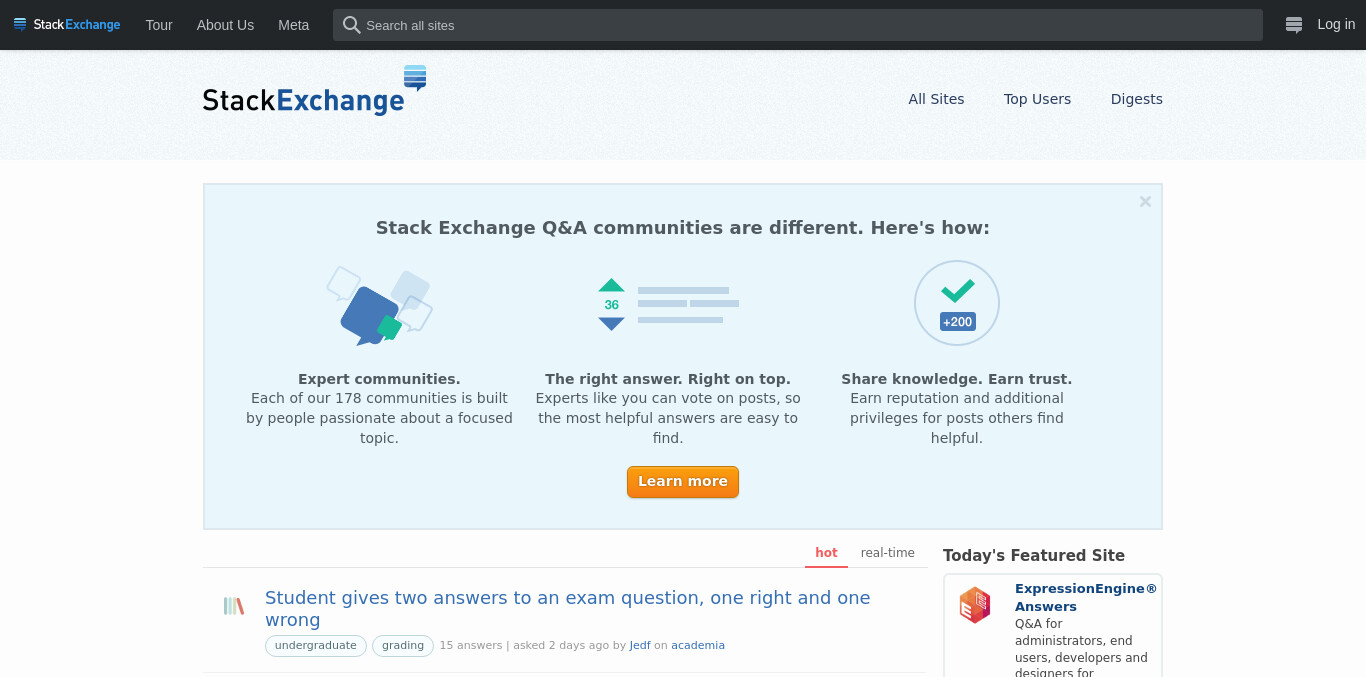Switch to the real-time tab
Screen dimensions: 1366x677
tap(888, 553)
